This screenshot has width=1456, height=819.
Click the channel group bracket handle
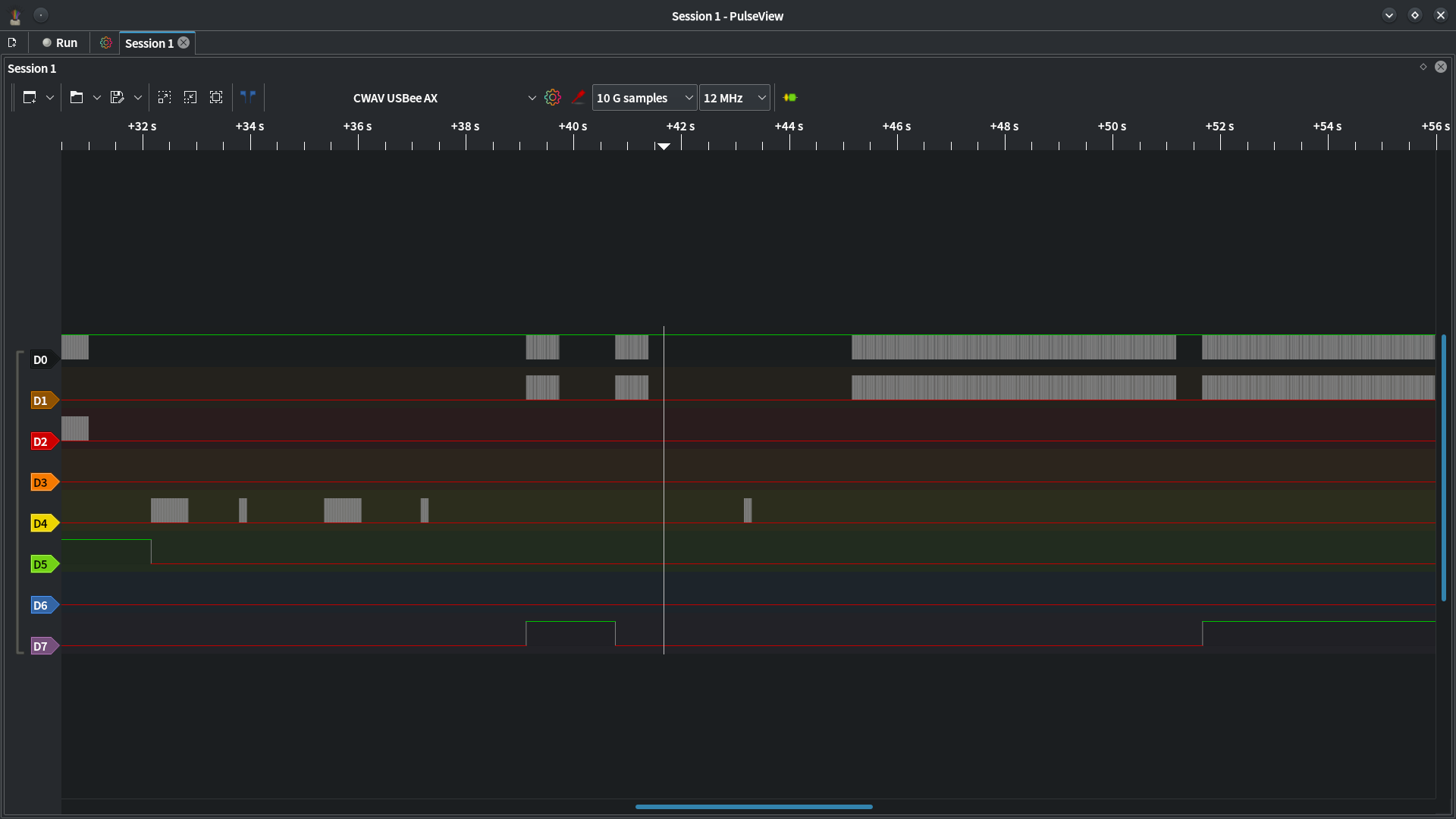pos(20,502)
